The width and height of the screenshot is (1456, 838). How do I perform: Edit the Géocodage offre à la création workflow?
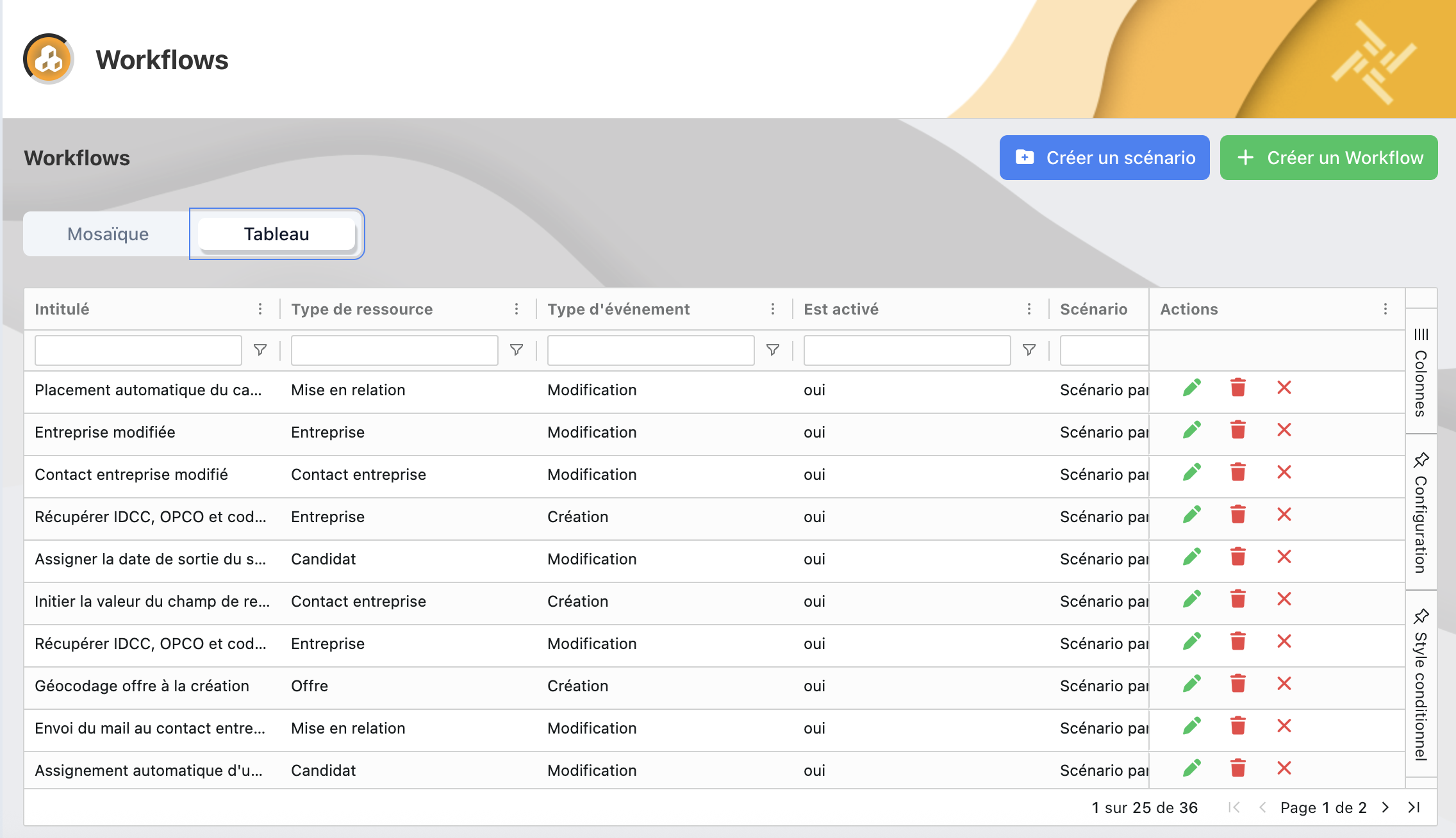point(1191,684)
